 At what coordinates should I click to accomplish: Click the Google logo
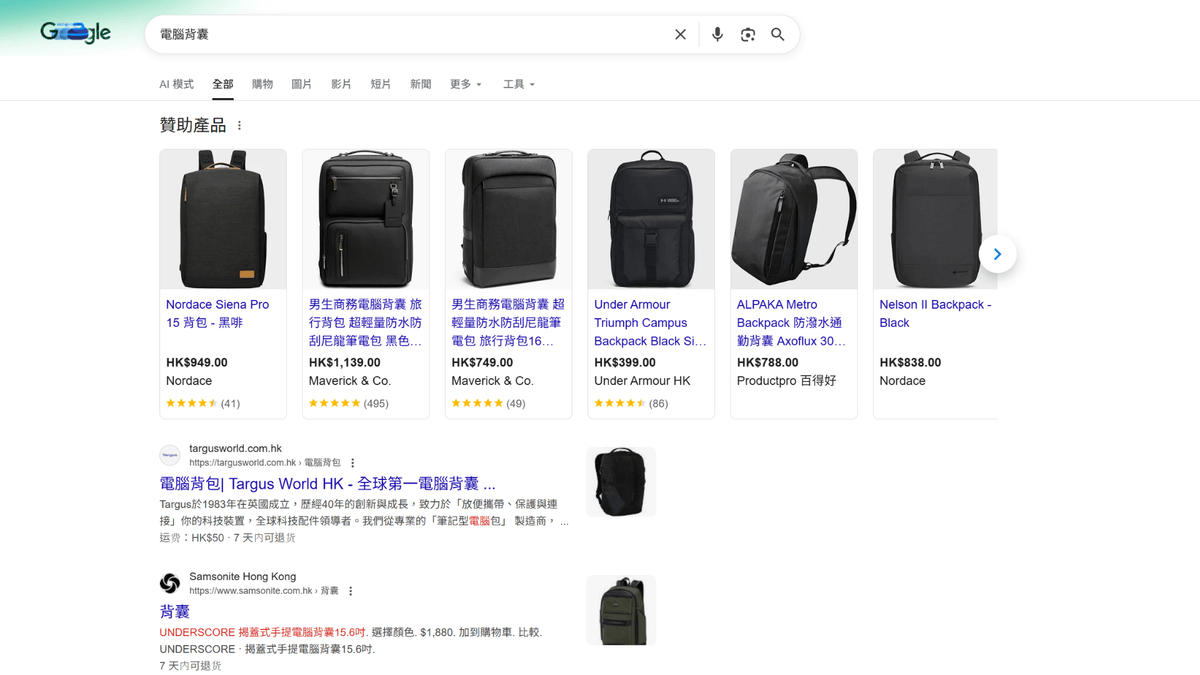pyautogui.click(x=75, y=32)
